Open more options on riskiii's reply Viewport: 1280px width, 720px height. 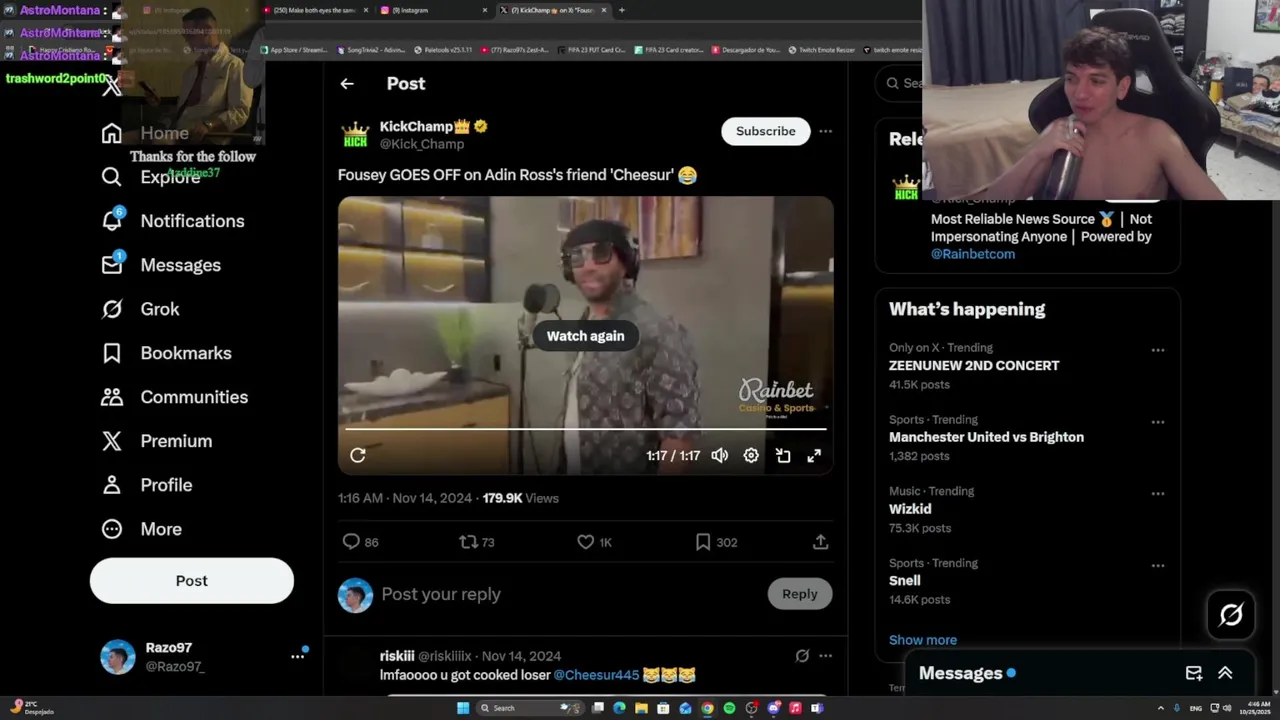click(825, 656)
